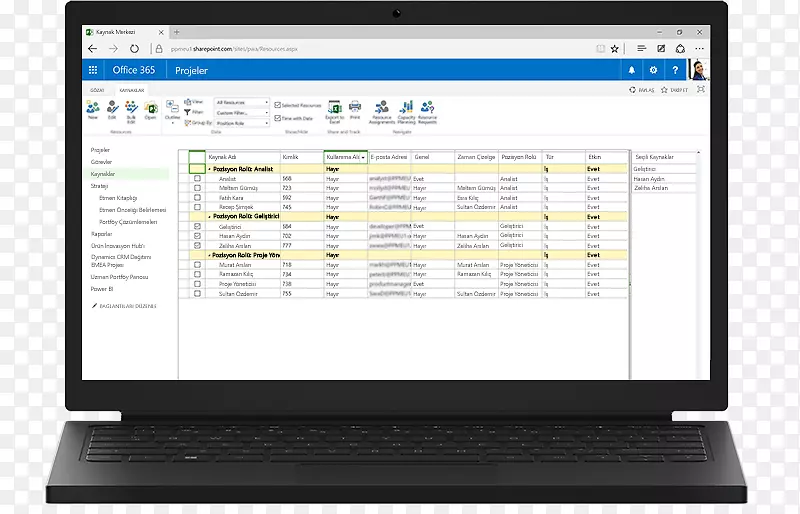This screenshot has height=514, width=800.
Task: Click the Projeler header title
Action: [x=191, y=70]
